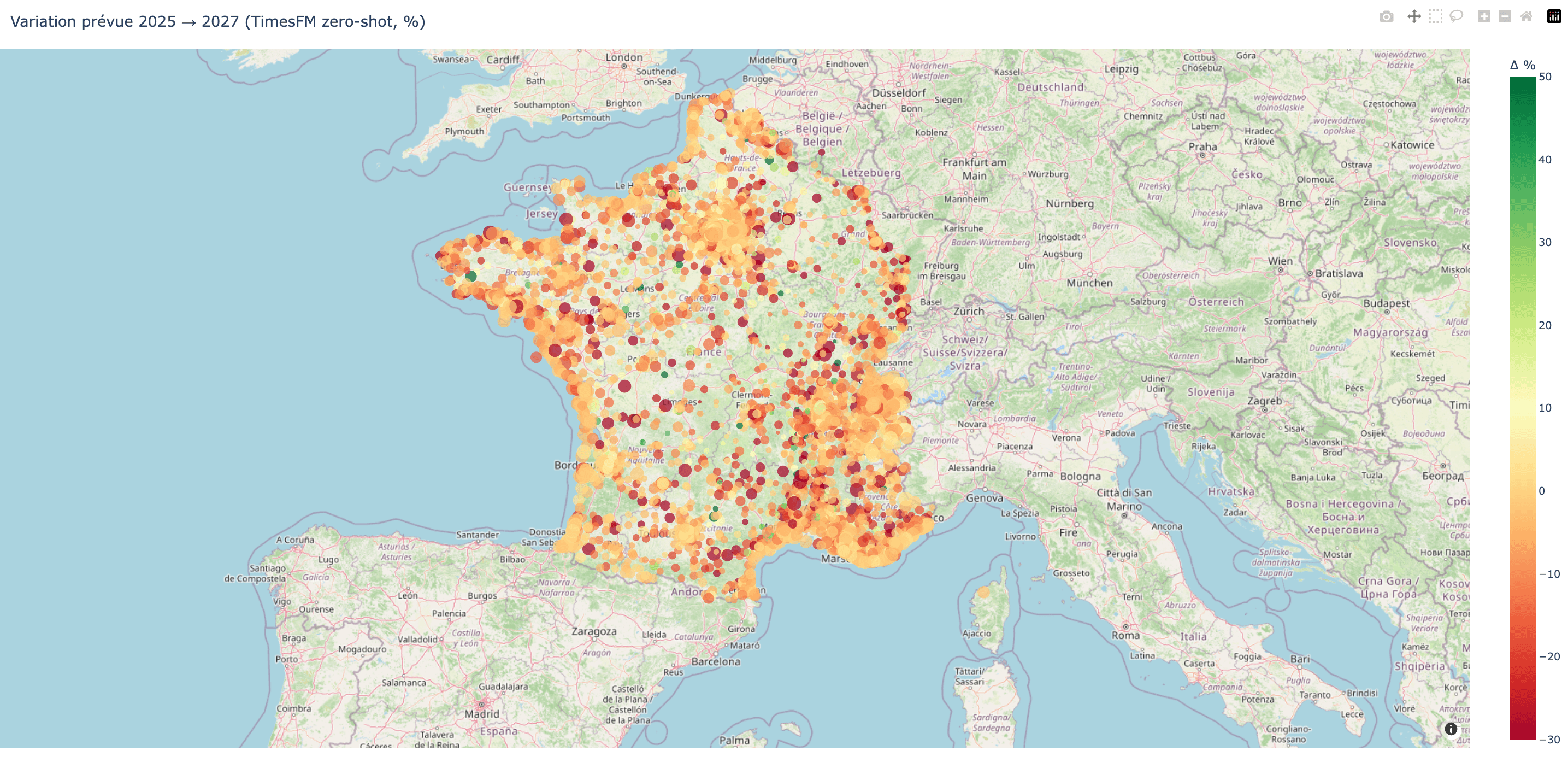This screenshot has height=774, width=1568.
Task: Click colorbar tick label −10
Action: click(x=1549, y=573)
